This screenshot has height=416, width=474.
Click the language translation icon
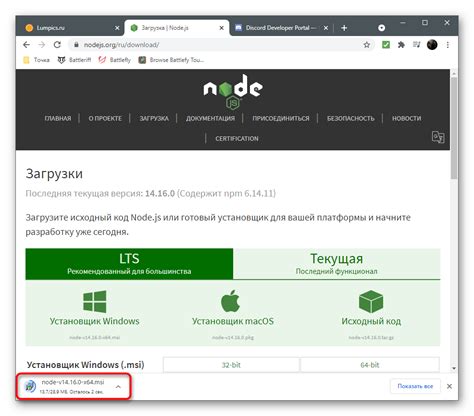click(438, 137)
